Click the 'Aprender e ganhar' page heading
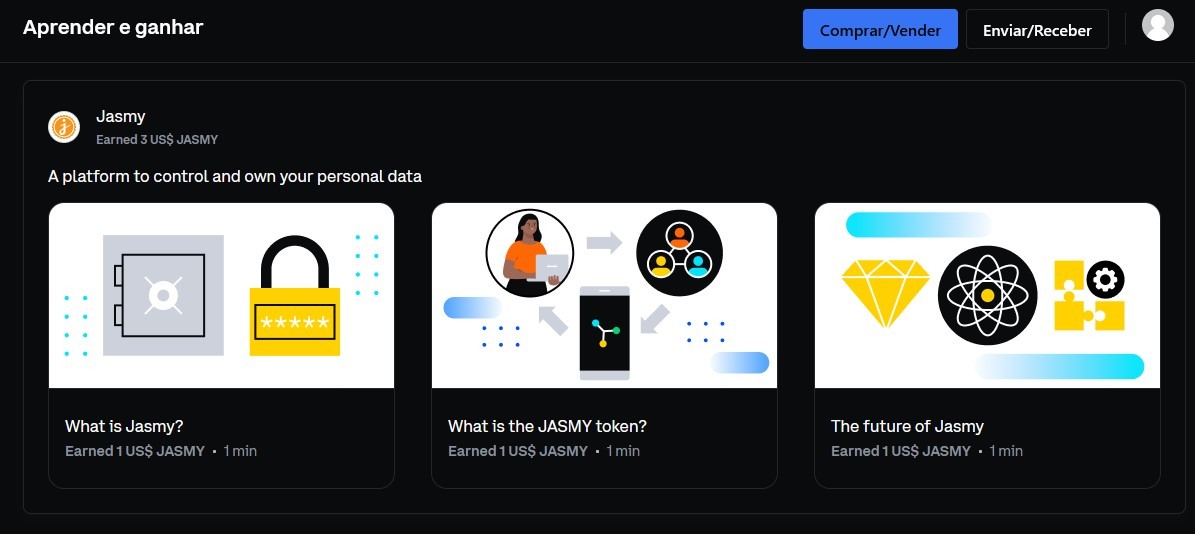This screenshot has width=1195, height=534. pos(113,27)
